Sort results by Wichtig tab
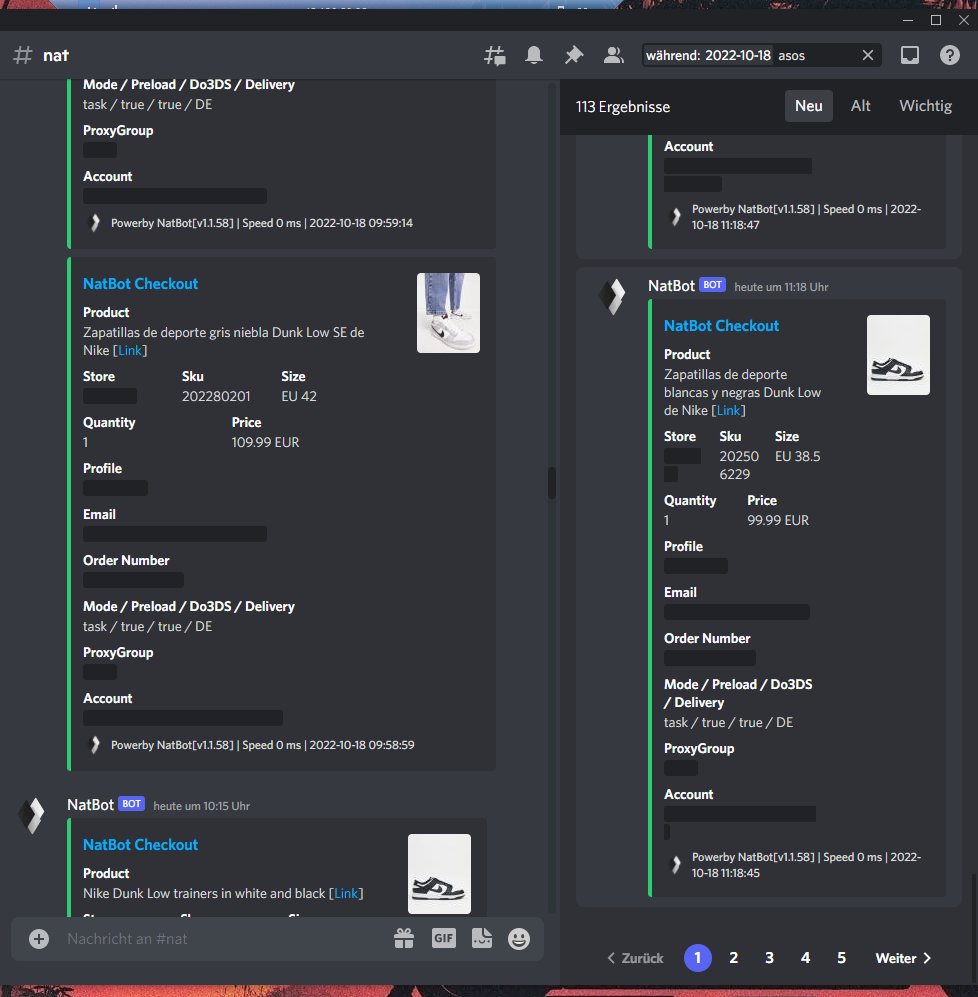 [925, 106]
